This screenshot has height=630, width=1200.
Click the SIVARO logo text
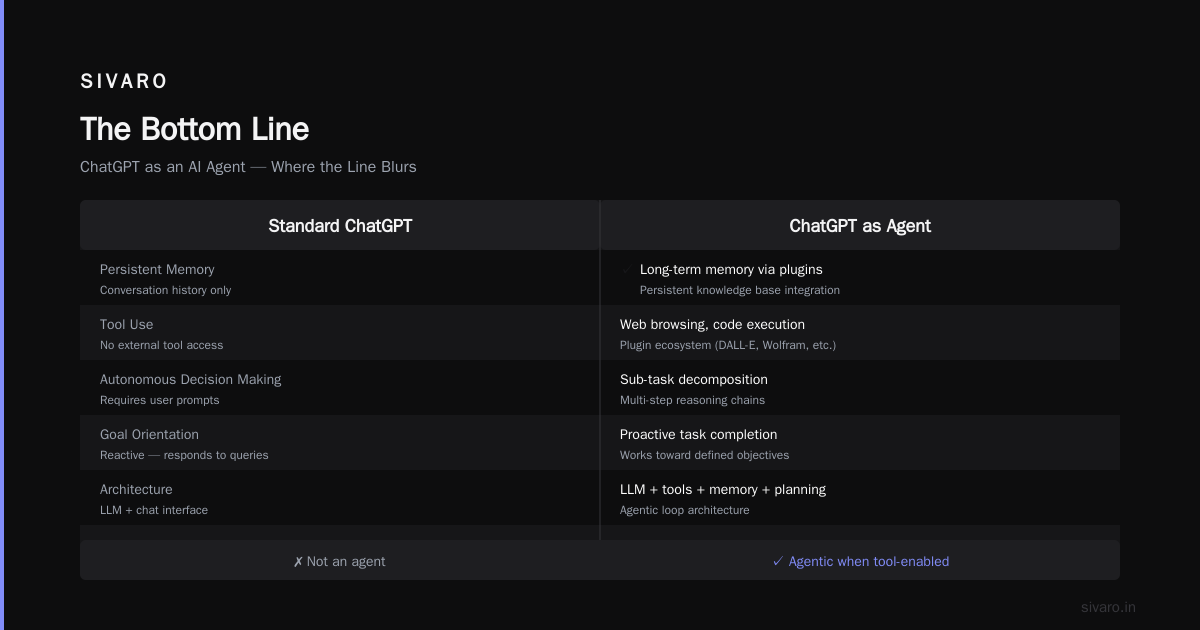tap(124, 82)
